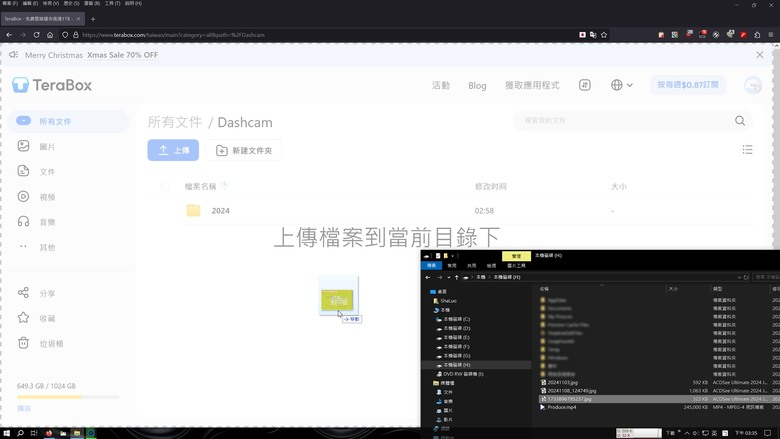Viewport: 780px width, 439px height.
Task: Open the Blog link
Action: tap(477, 86)
